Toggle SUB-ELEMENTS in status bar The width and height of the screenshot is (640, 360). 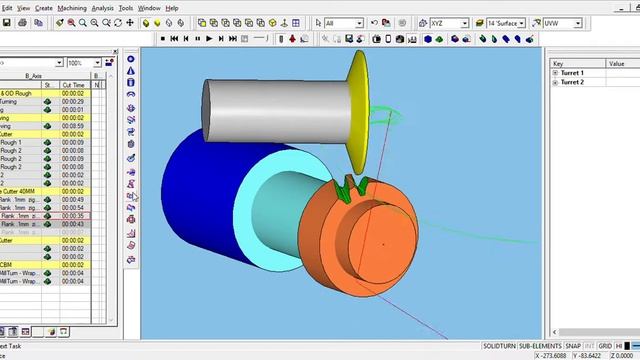click(x=540, y=346)
